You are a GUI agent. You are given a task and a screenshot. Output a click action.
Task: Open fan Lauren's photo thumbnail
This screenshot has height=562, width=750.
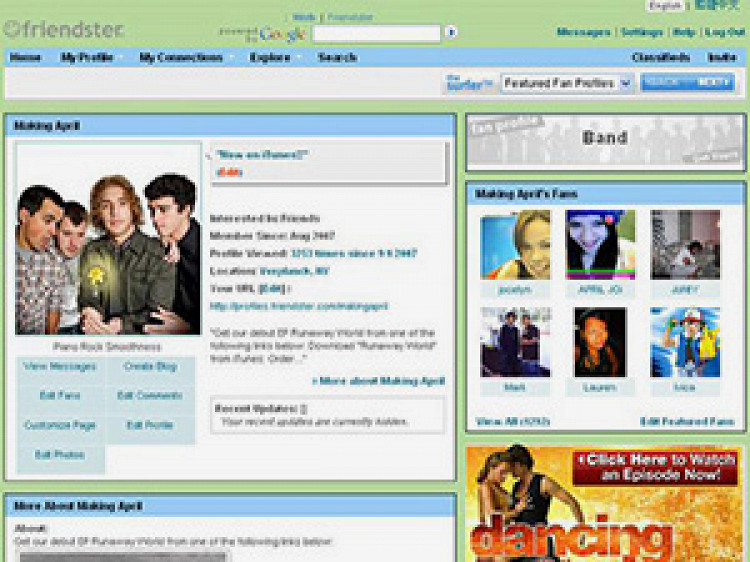coord(600,342)
